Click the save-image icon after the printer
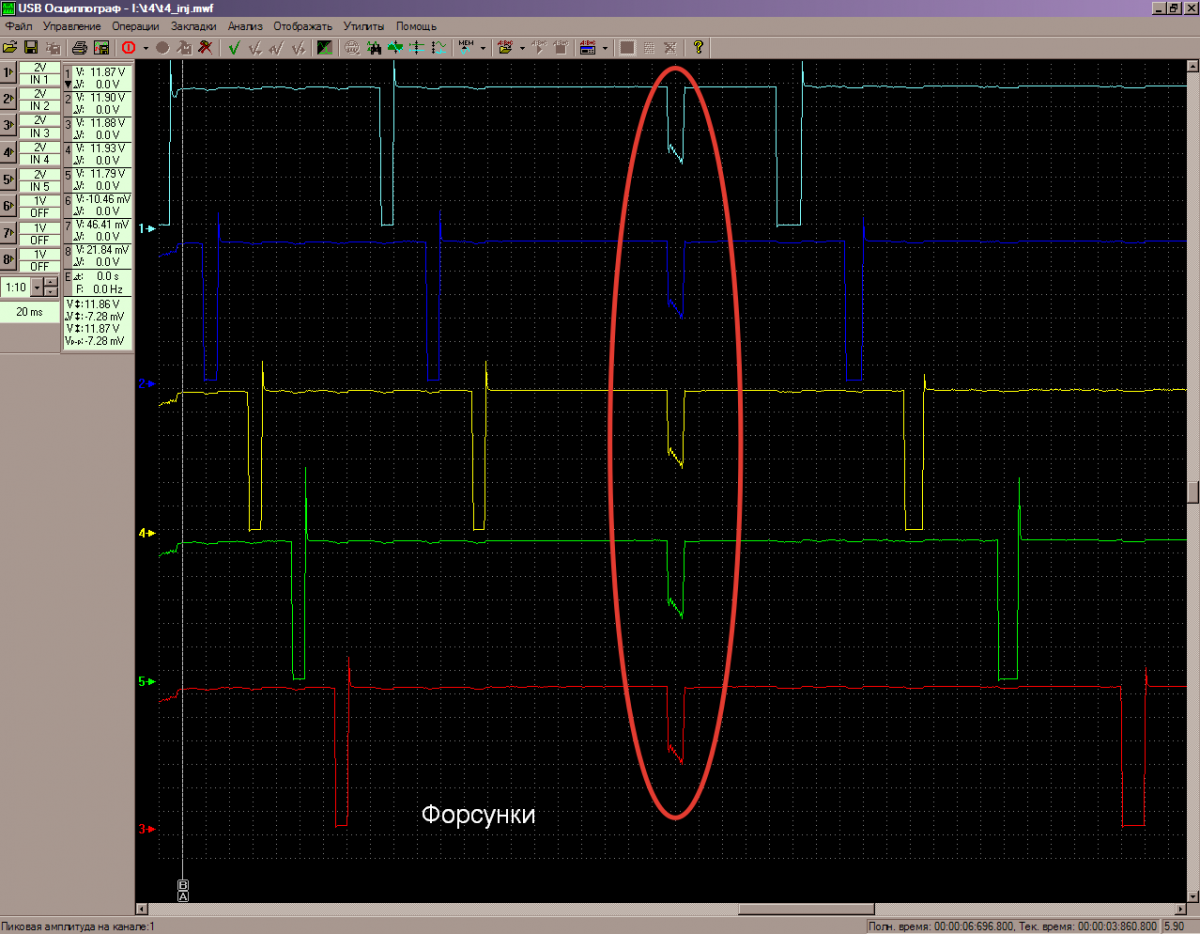 point(100,47)
